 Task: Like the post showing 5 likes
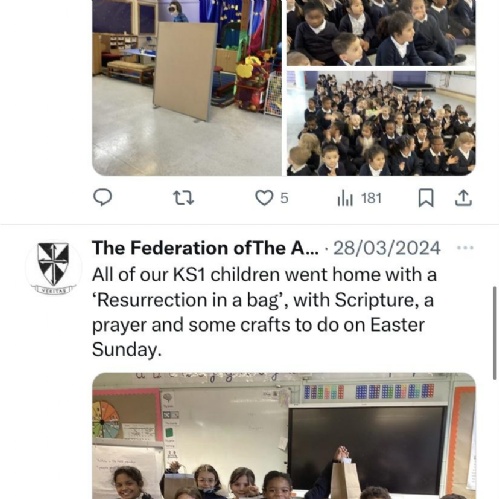[x=264, y=198]
